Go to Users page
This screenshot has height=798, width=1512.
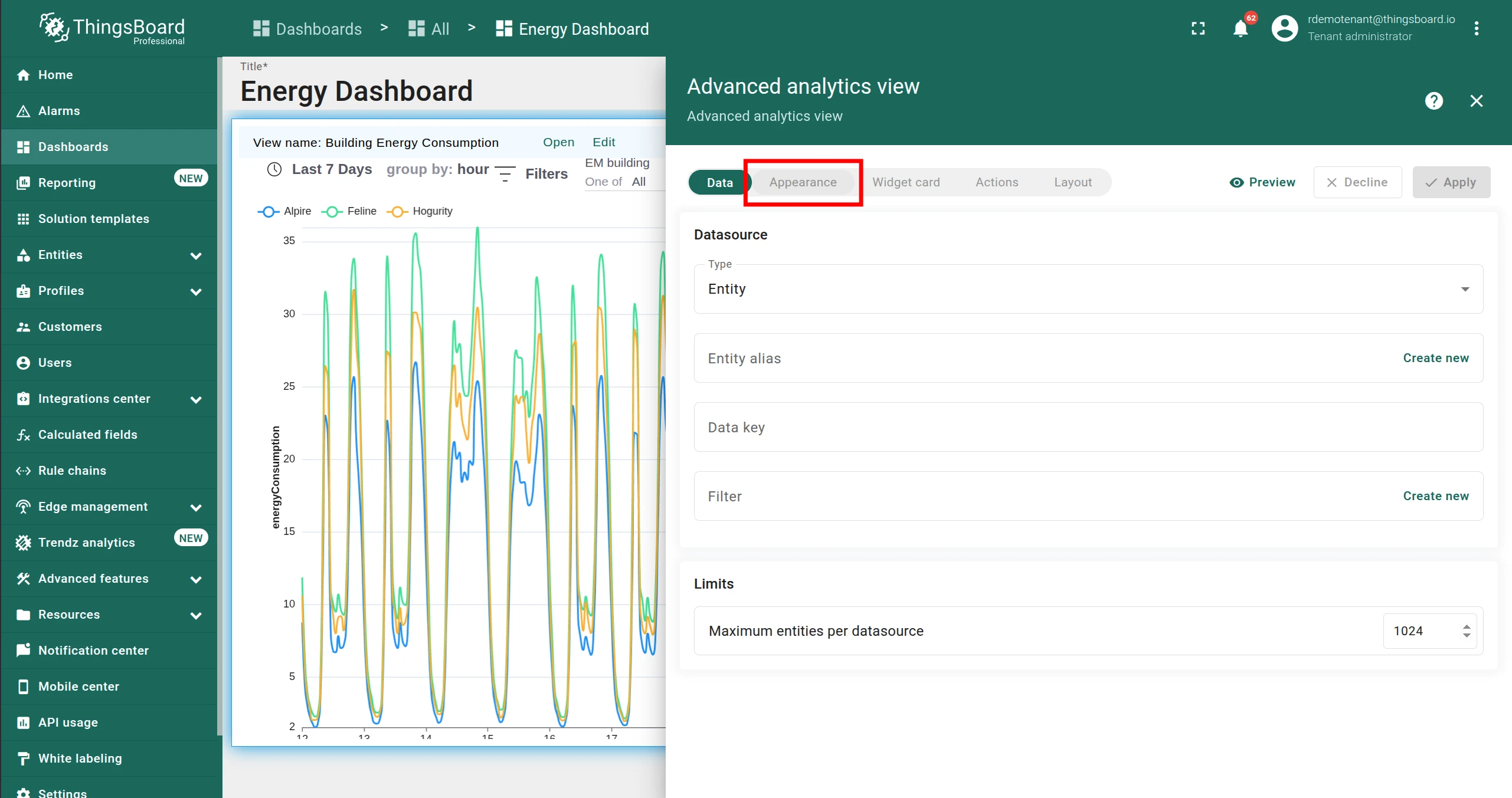tap(109, 363)
